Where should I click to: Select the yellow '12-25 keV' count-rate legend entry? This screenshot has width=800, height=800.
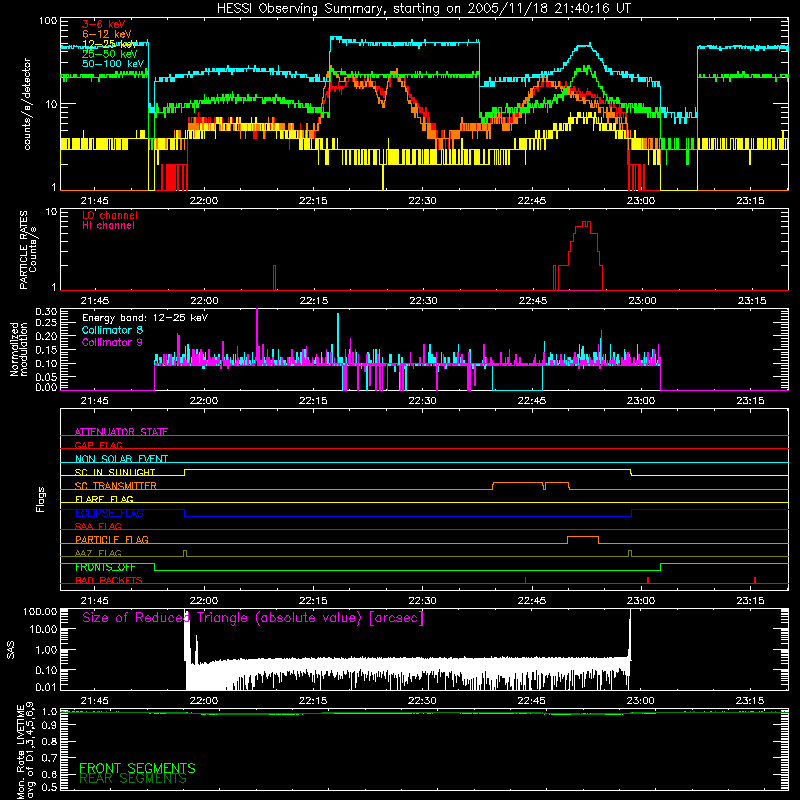[110, 44]
